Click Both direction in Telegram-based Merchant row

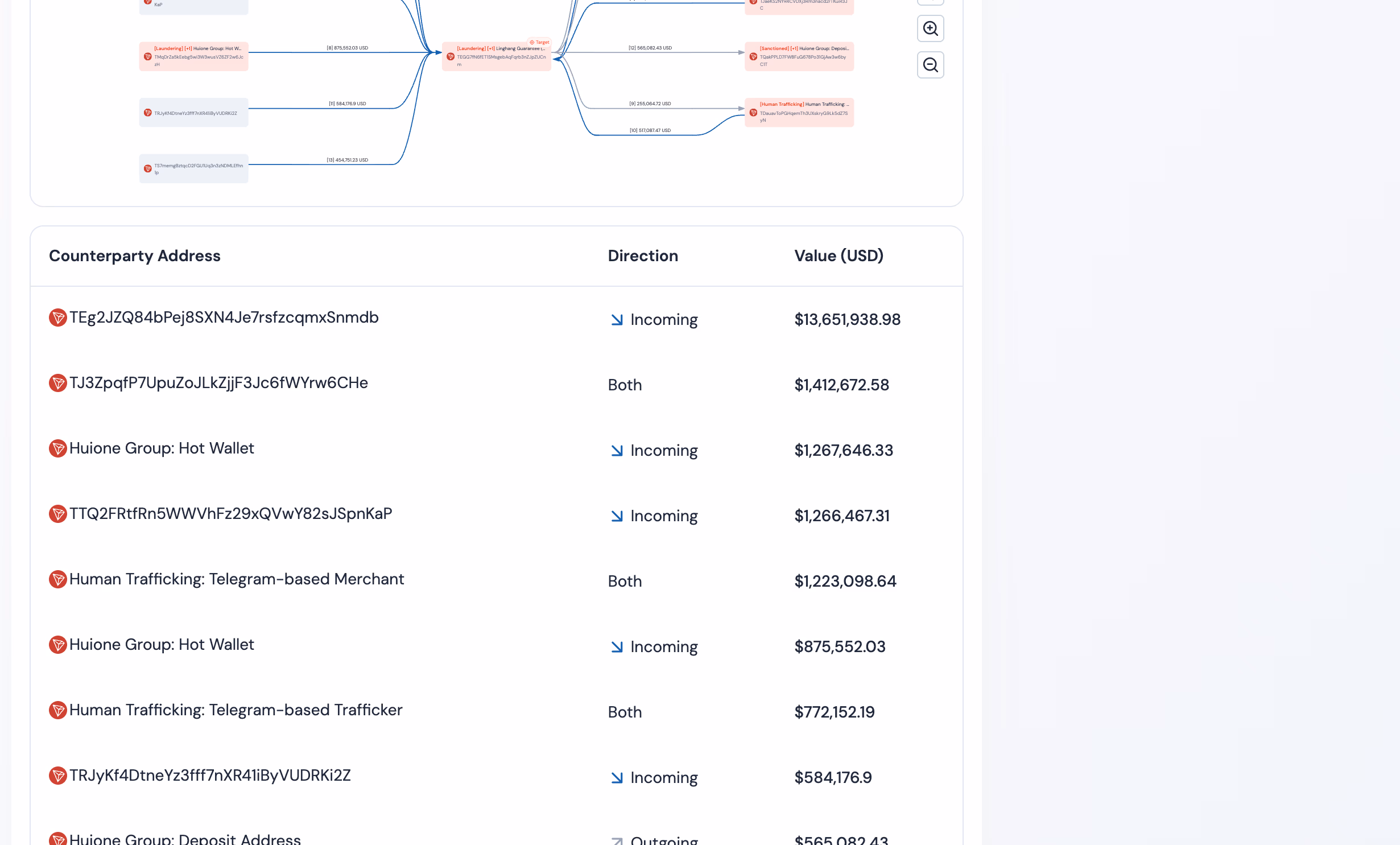click(x=625, y=582)
